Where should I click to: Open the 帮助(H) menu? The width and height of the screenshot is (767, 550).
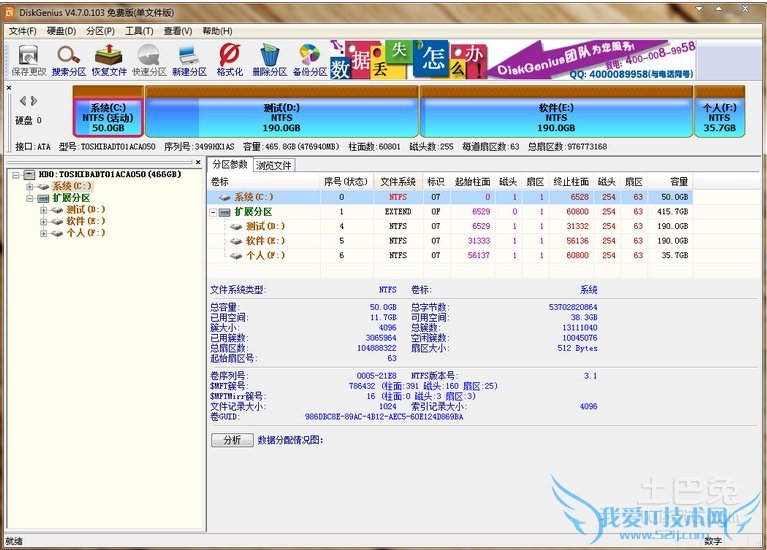point(217,31)
